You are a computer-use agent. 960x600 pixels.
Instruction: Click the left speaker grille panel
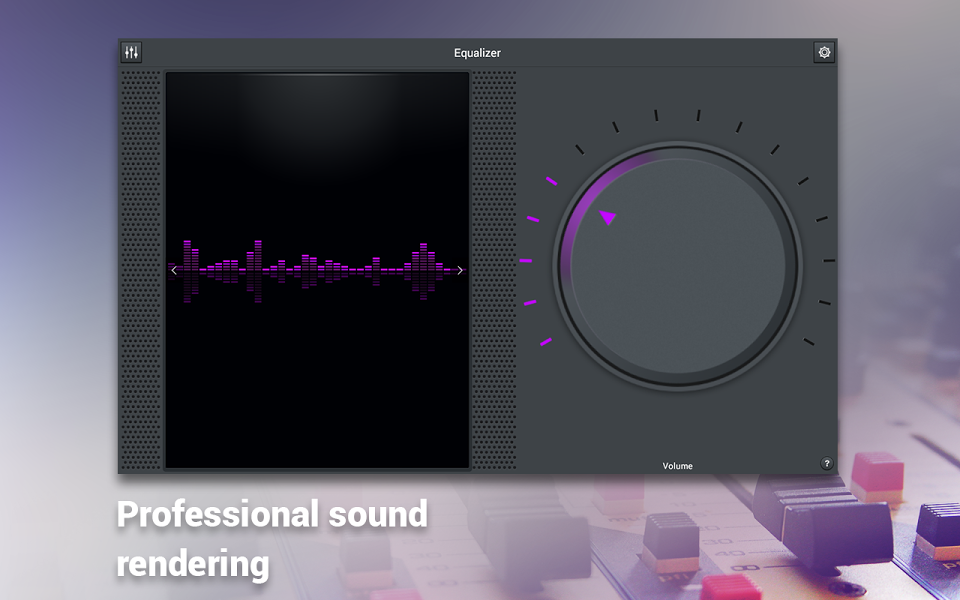point(141,270)
